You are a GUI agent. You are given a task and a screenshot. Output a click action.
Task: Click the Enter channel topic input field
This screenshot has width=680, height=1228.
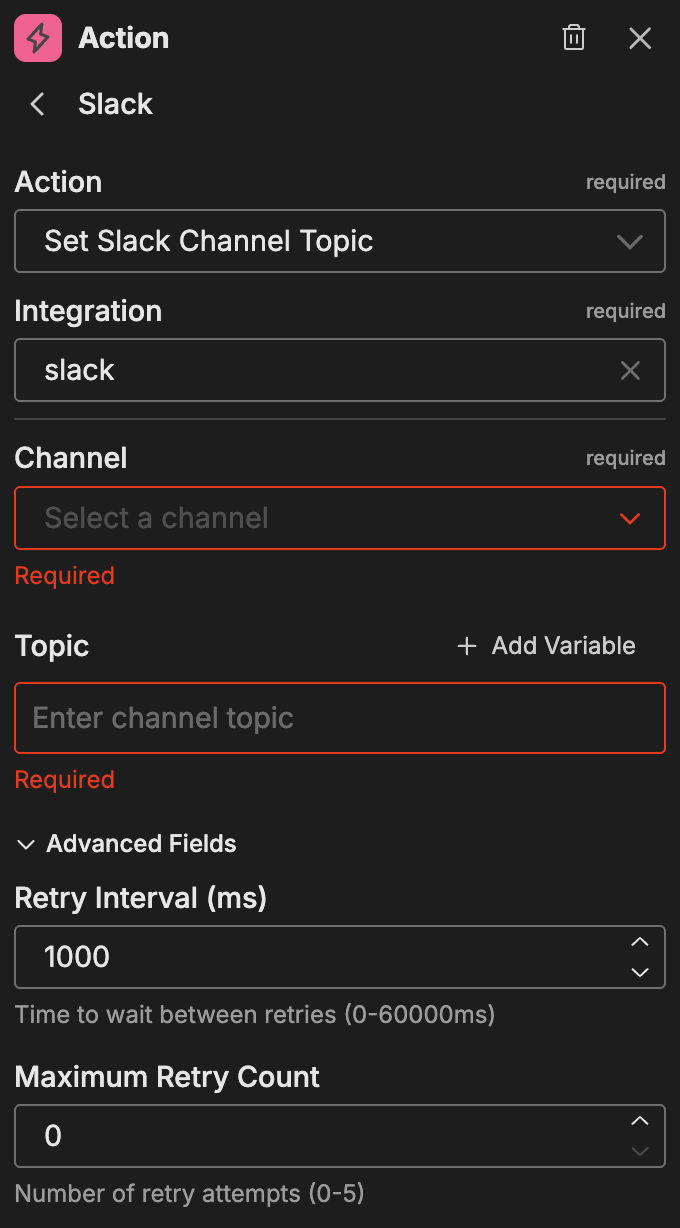[x=340, y=717]
